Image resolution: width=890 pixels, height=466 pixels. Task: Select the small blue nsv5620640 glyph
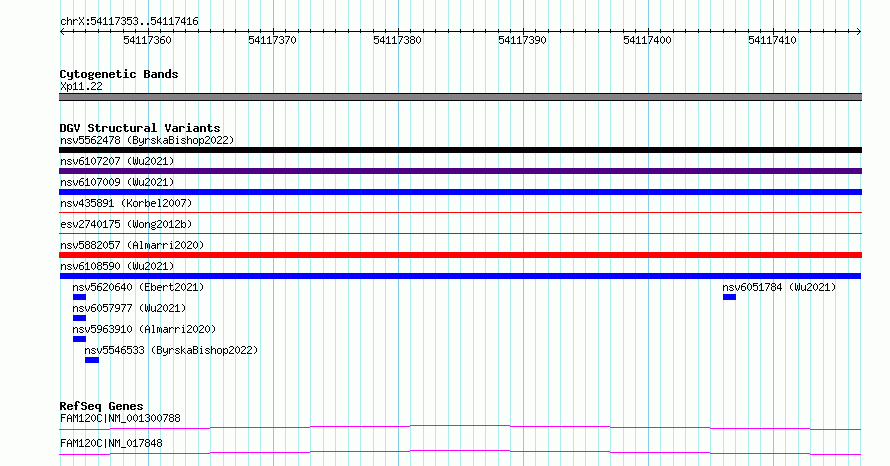[x=79, y=297]
